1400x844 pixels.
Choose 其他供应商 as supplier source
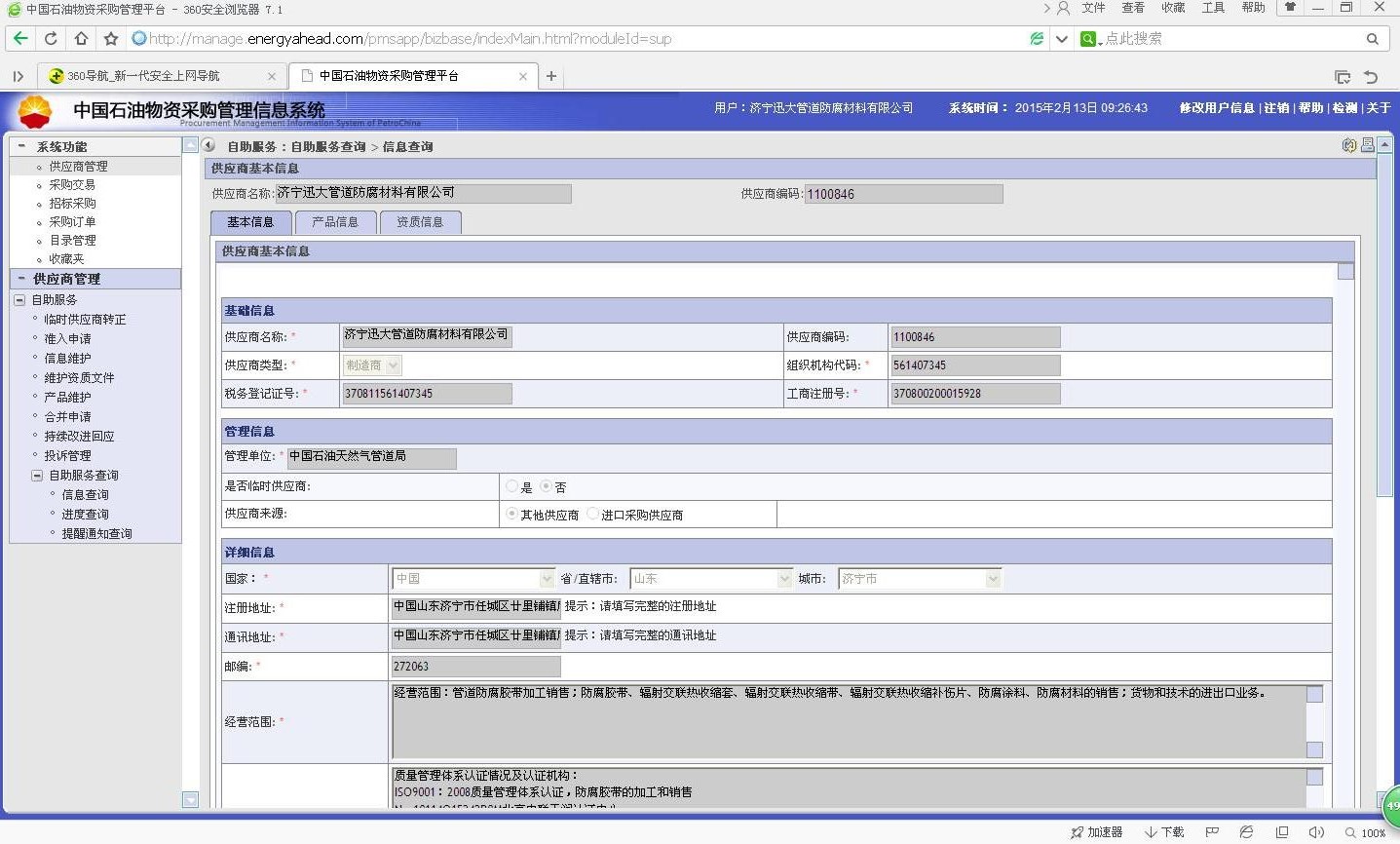511,514
